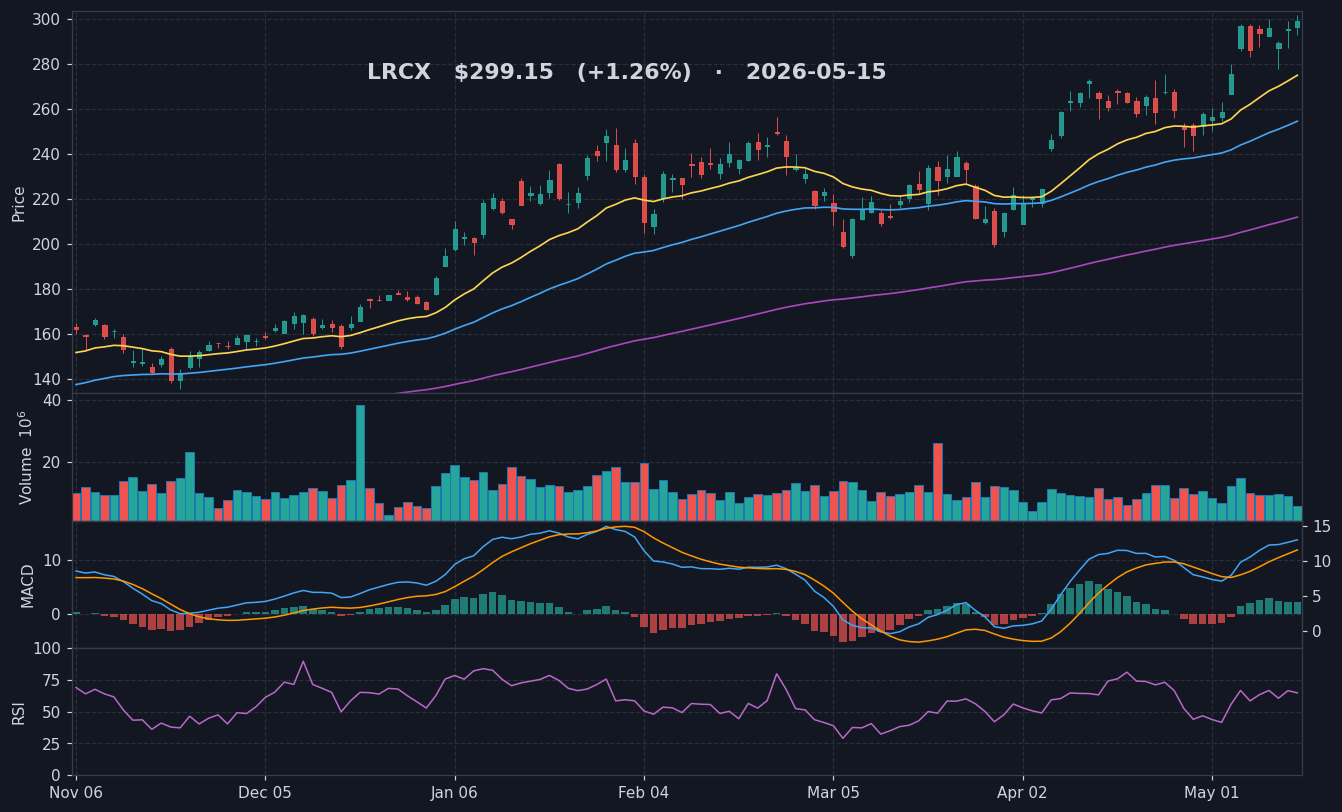Image resolution: width=1342 pixels, height=812 pixels.
Task: Click the Nov 06 date tick
Action: (76, 792)
